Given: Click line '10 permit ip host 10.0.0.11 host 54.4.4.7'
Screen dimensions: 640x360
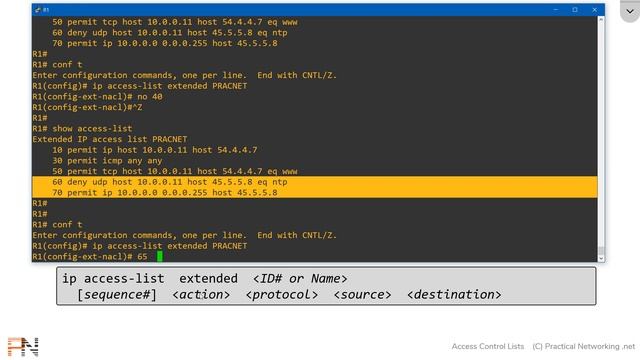Looking at the screenshot, I should click(155, 150).
